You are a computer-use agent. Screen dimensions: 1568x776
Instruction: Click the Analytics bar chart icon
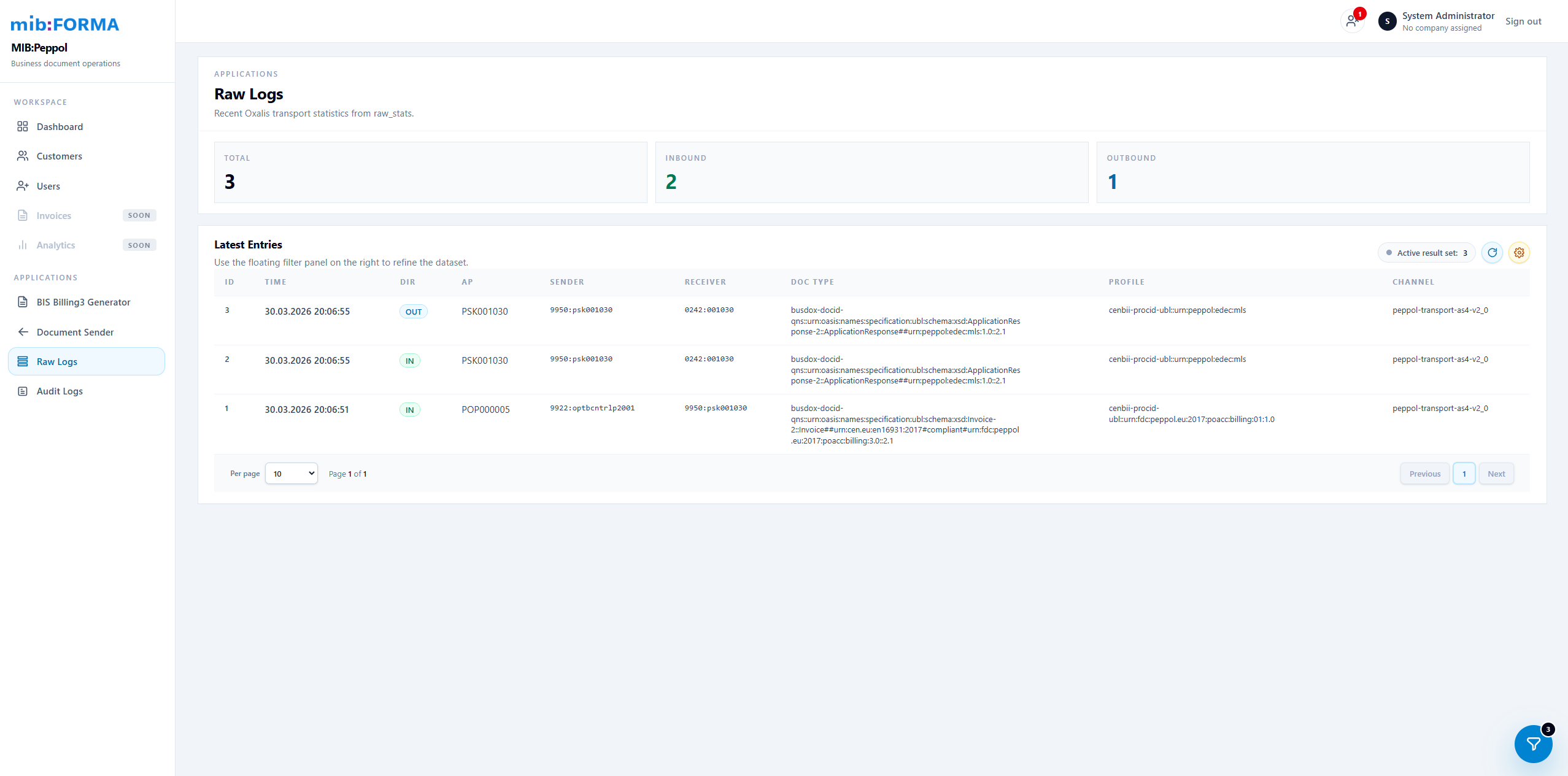coord(23,245)
